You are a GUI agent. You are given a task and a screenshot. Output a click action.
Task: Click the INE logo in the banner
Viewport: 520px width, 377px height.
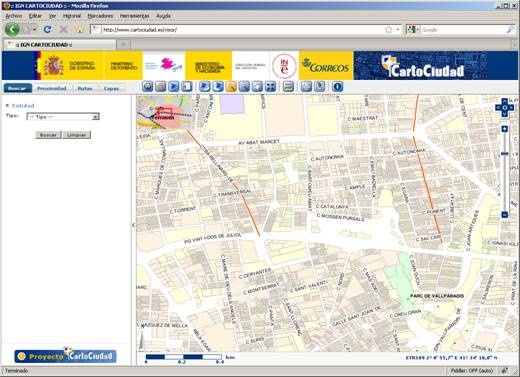click(284, 65)
